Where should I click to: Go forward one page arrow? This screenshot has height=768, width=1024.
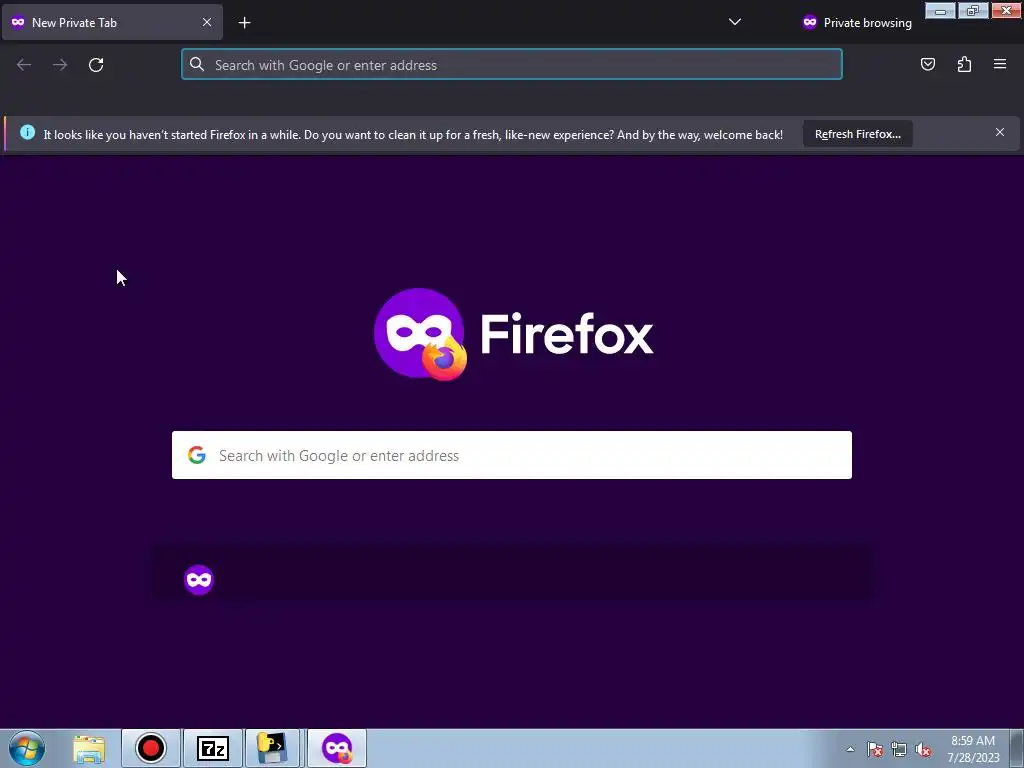[60, 65]
